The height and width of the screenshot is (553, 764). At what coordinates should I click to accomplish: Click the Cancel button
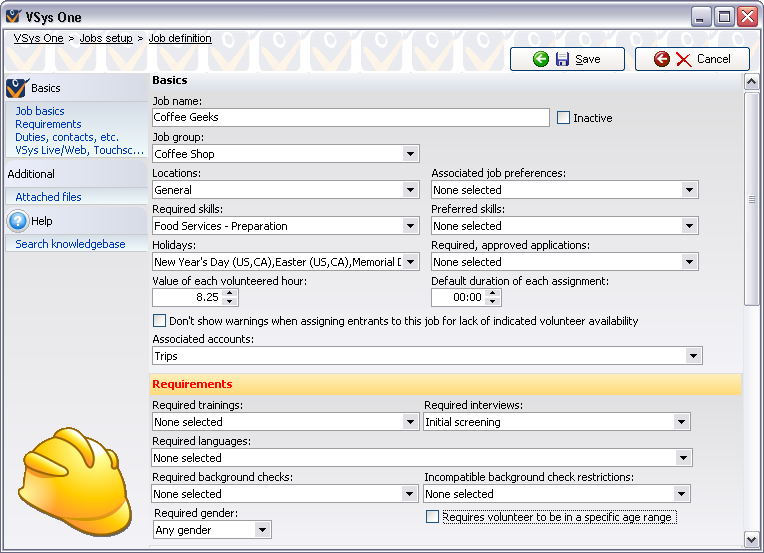(x=692, y=59)
